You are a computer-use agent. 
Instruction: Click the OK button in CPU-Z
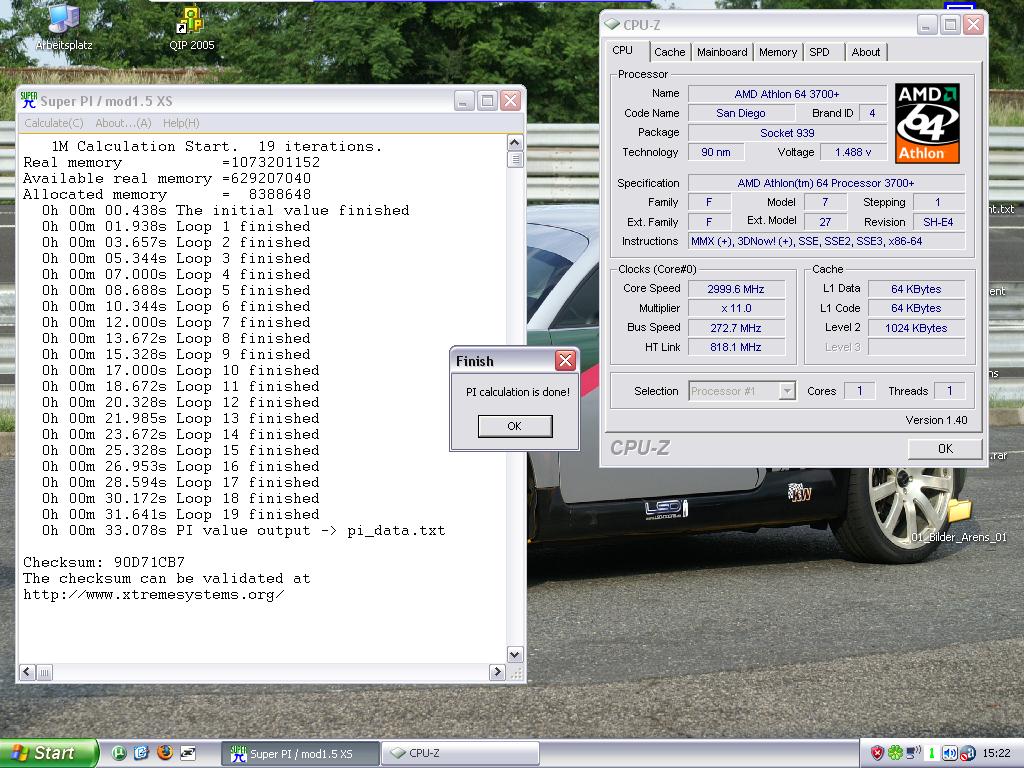click(x=945, y=449)
